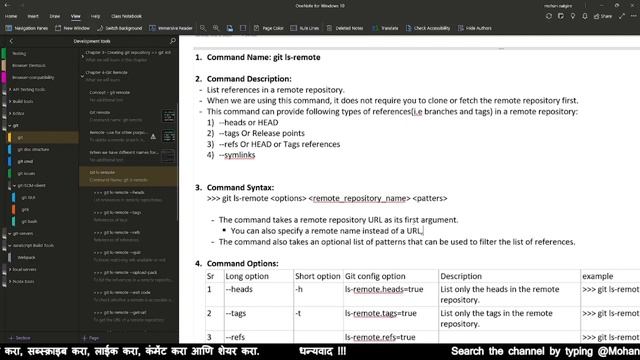640x360 pixels.
Task: Collapse the git section group
Action: click(x=10, y=125)
